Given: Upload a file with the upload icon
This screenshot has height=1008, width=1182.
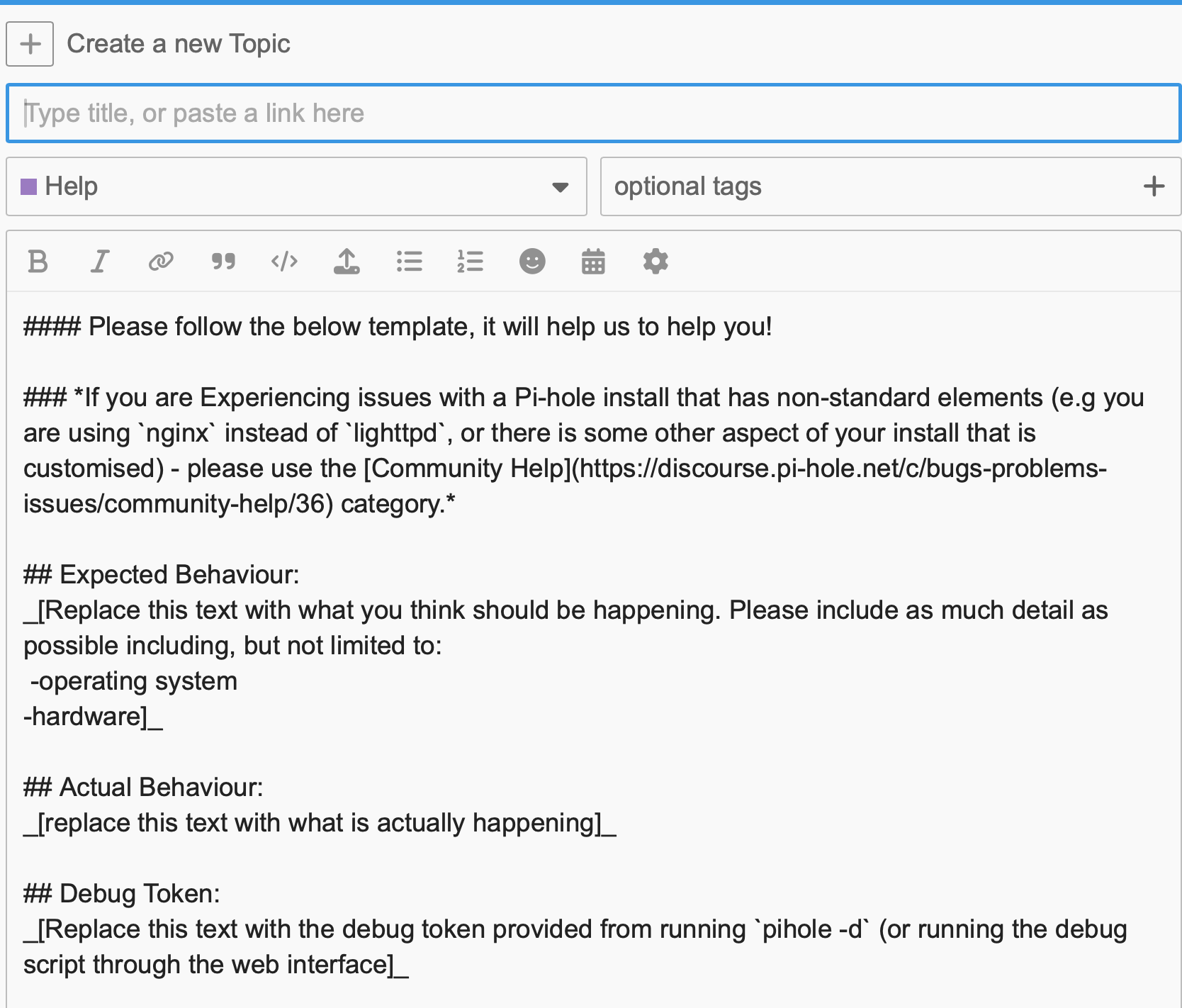Looking at the screenshot, I should (347, 262).
